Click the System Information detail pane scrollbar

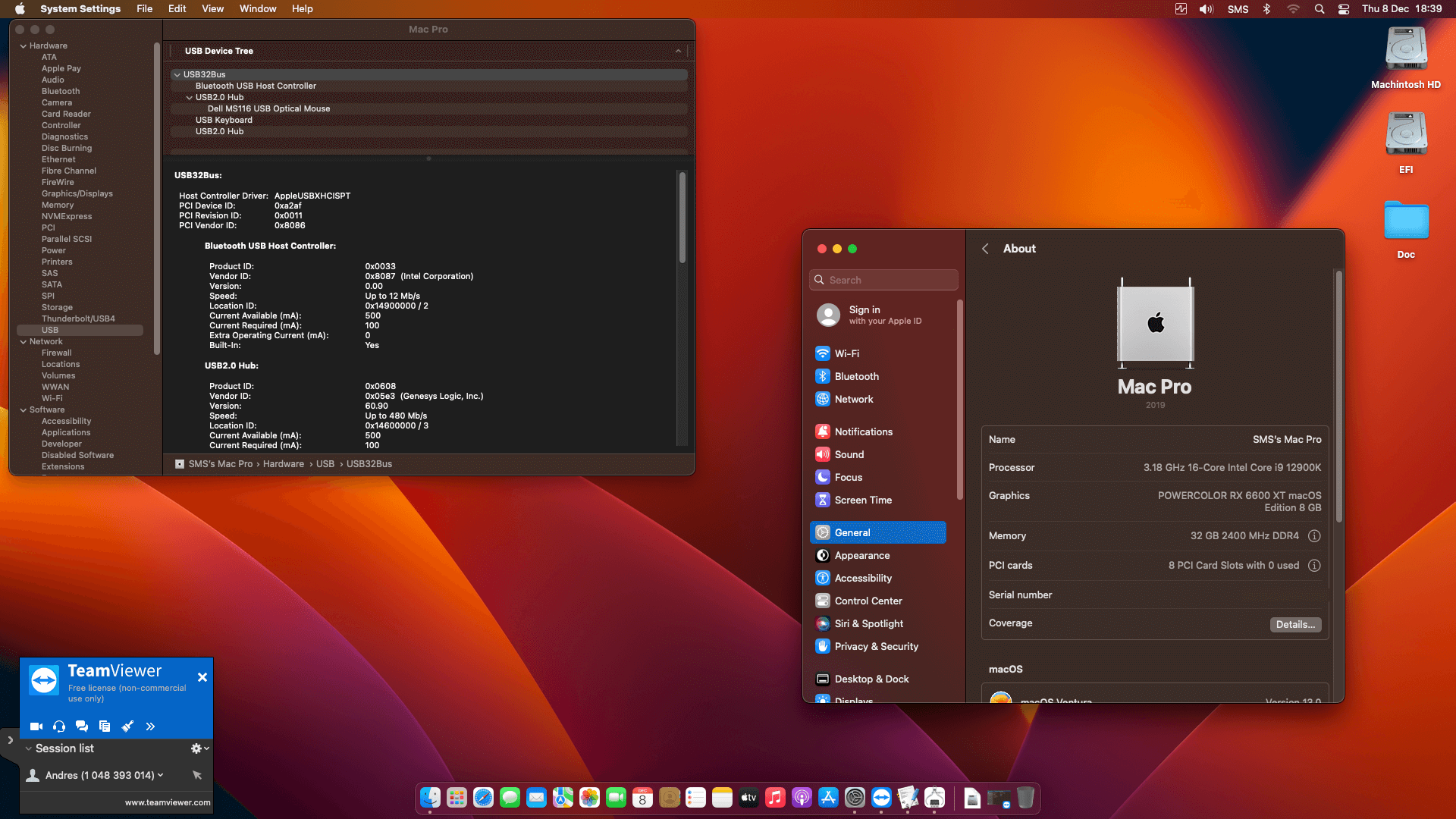click(682, 218)
